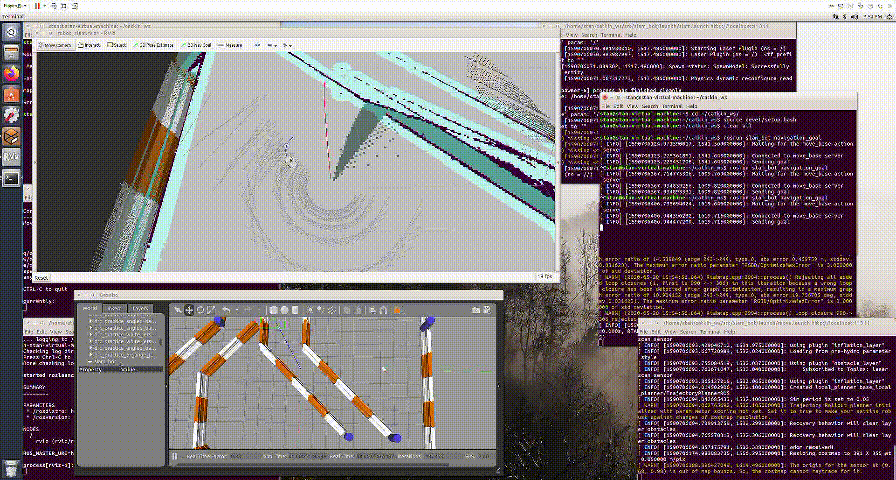
Task: Click Reset button in RViz bottom-left
Action: point(42,278)
